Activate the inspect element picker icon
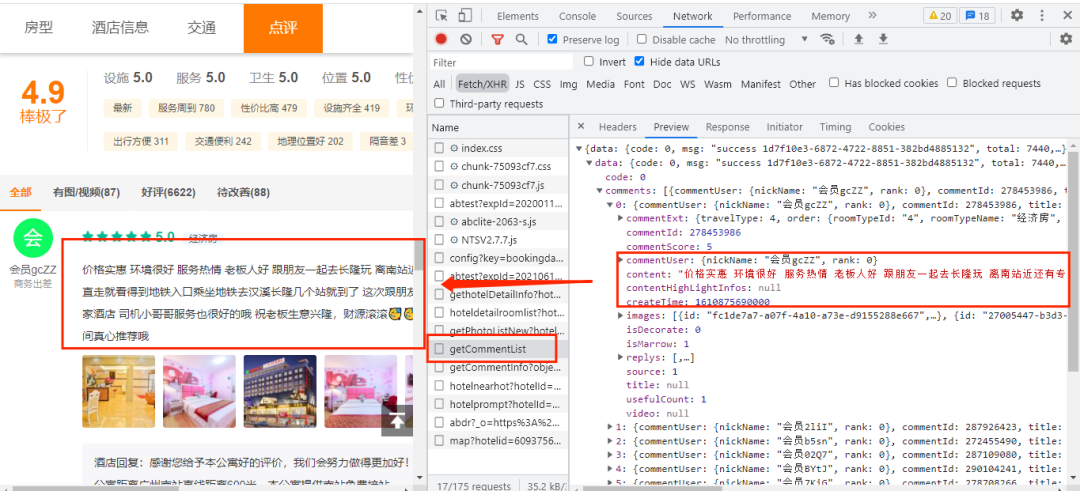This screenshot has width=1080, height=491. click(x=442, y=16)
